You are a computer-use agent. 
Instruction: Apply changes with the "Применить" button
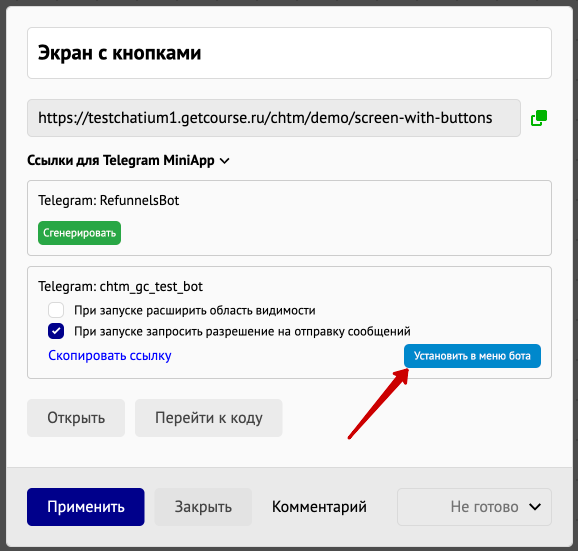(86, 507)
